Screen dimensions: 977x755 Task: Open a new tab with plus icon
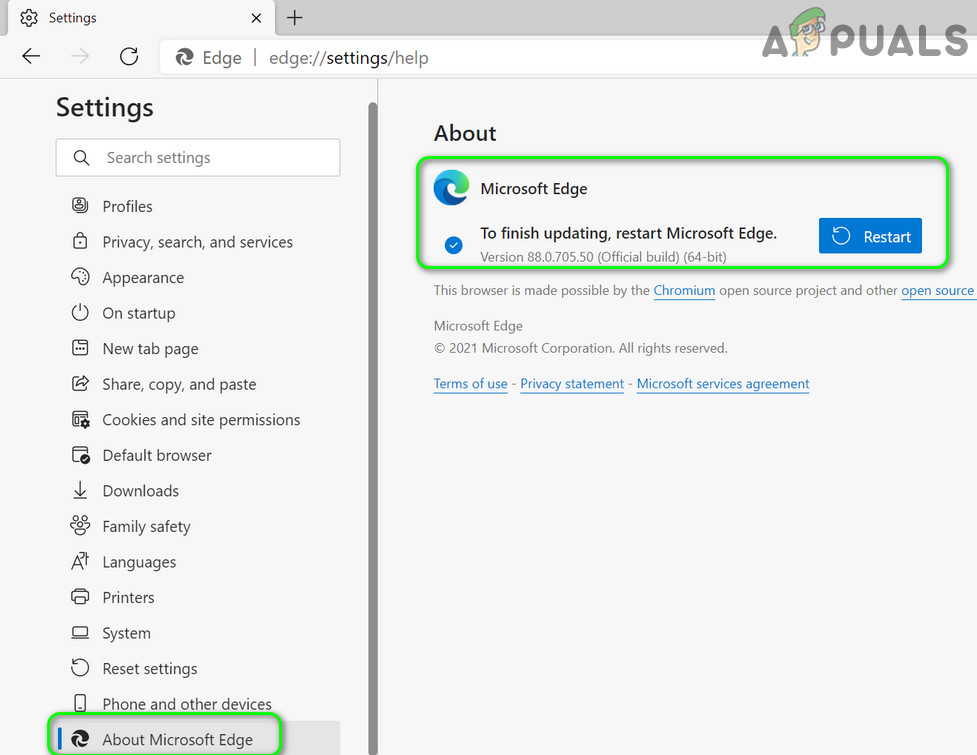pos(294,17)
